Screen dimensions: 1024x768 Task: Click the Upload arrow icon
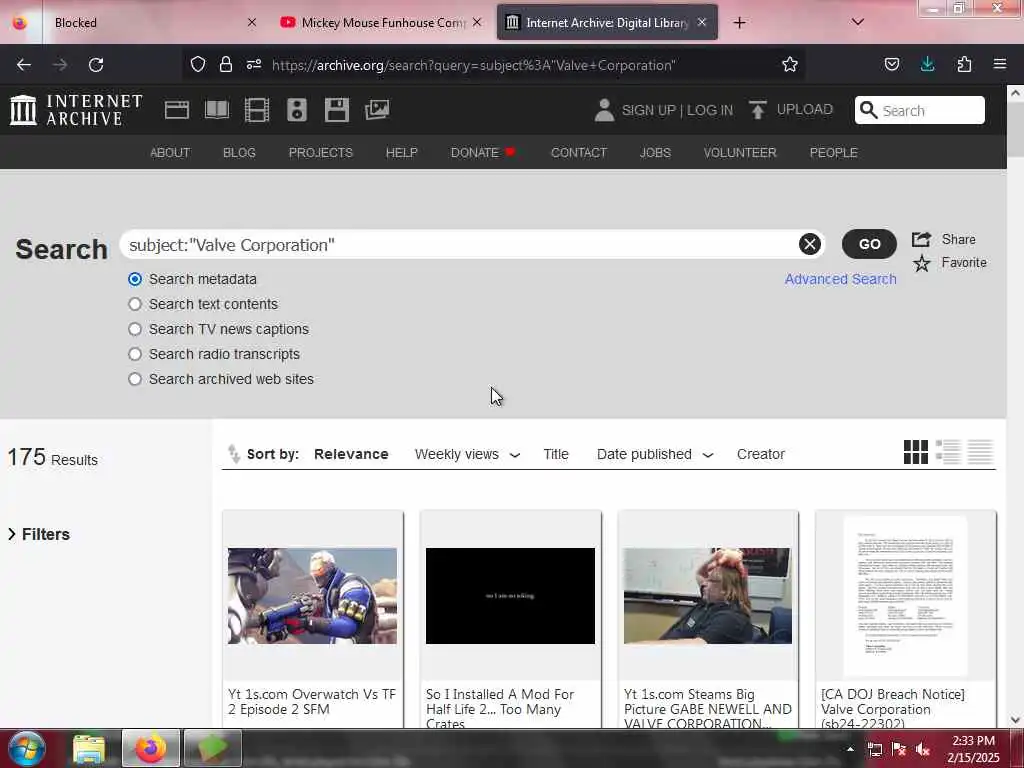pos(758,110)
